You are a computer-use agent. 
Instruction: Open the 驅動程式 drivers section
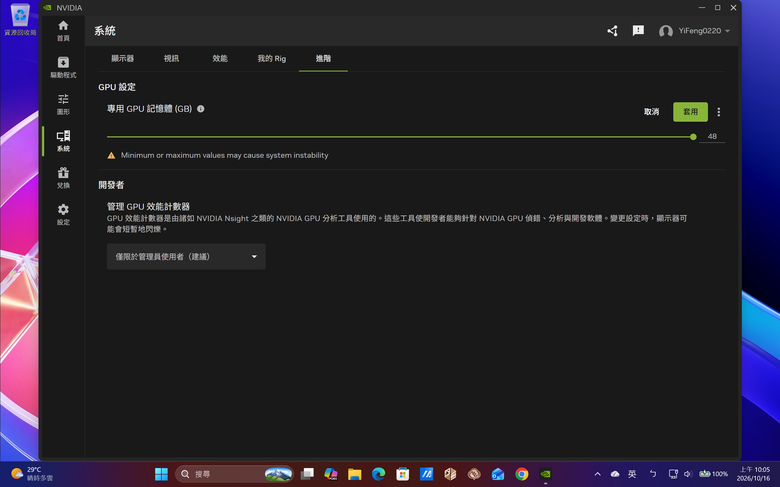click(63, 67)
